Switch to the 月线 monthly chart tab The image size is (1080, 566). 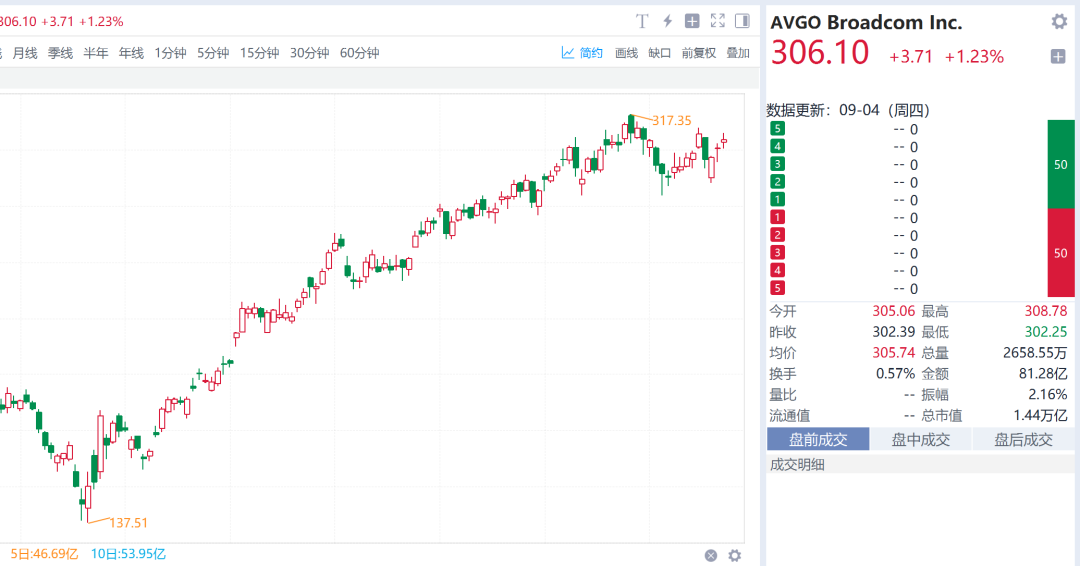(x=25, y=53)
